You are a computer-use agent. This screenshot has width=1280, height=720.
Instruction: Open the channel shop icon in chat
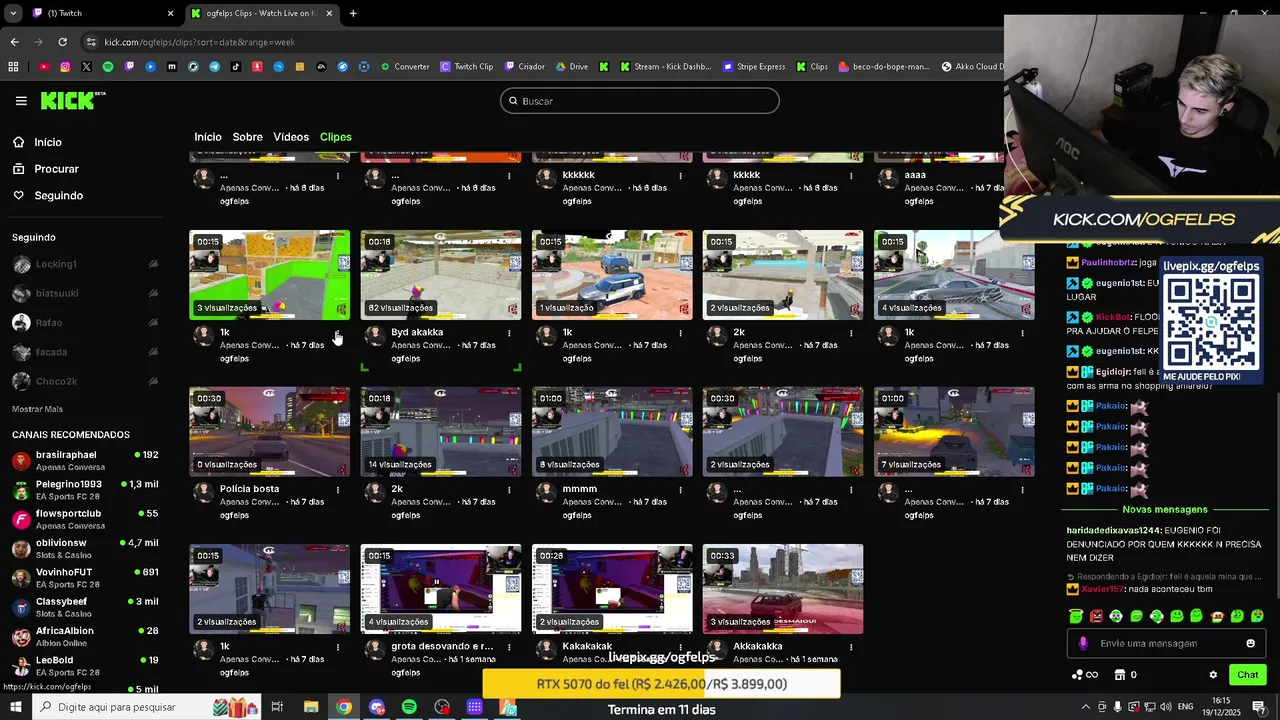(1120, 675)
